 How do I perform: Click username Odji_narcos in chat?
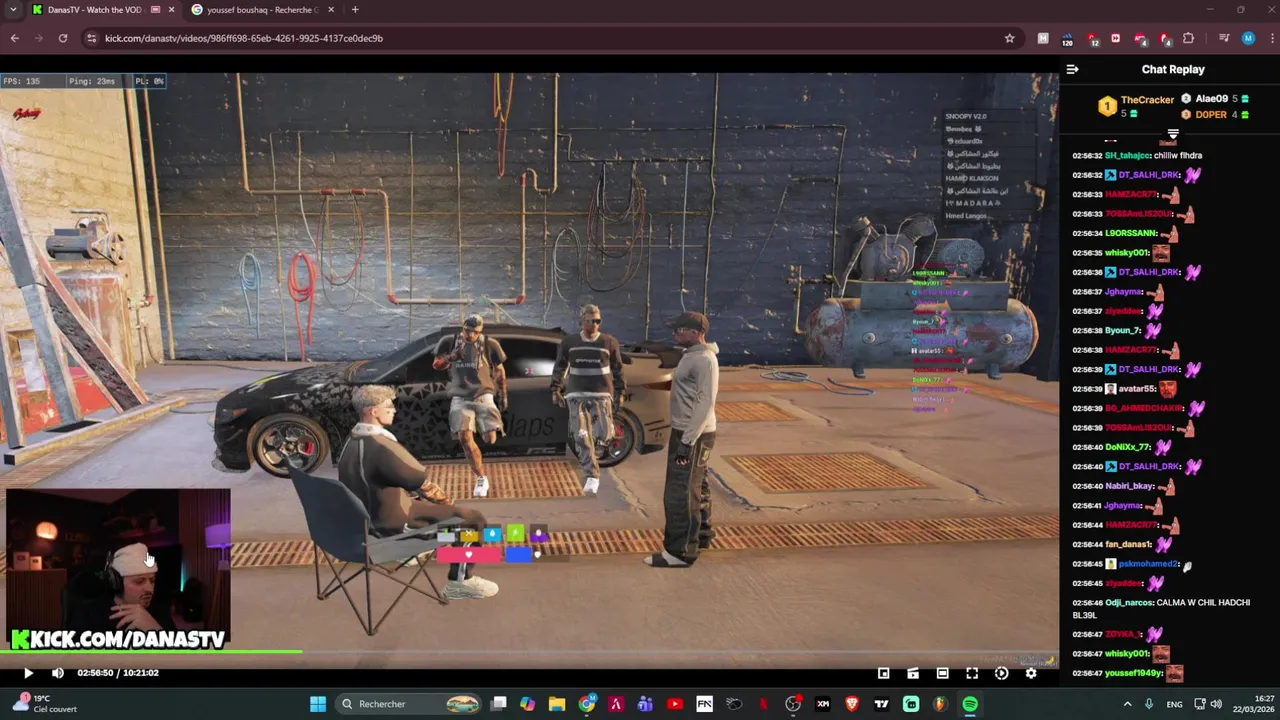1128,603
